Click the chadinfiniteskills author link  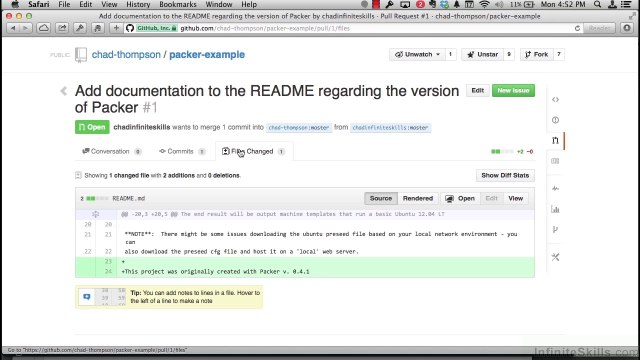[x=142, y=127]
